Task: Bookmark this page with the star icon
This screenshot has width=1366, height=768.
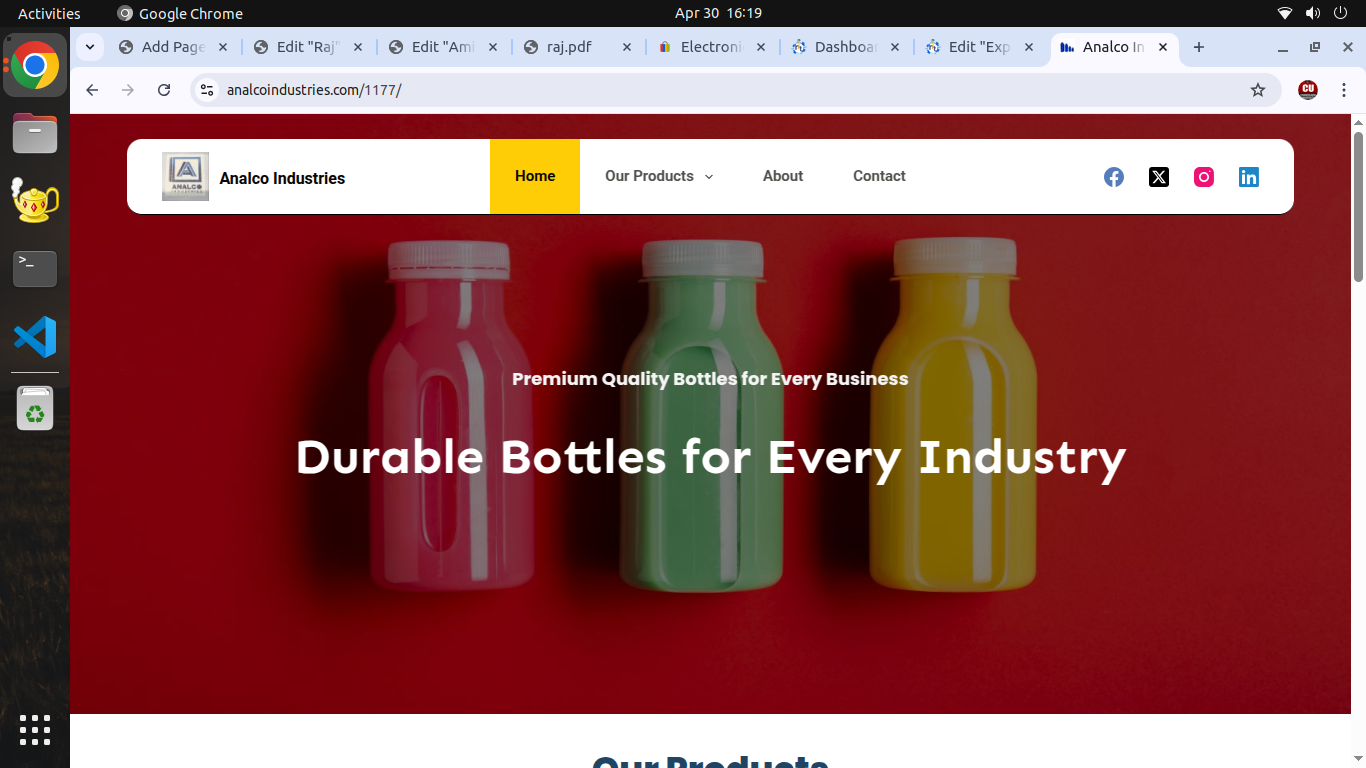Action: click(x=1258, y=90)
